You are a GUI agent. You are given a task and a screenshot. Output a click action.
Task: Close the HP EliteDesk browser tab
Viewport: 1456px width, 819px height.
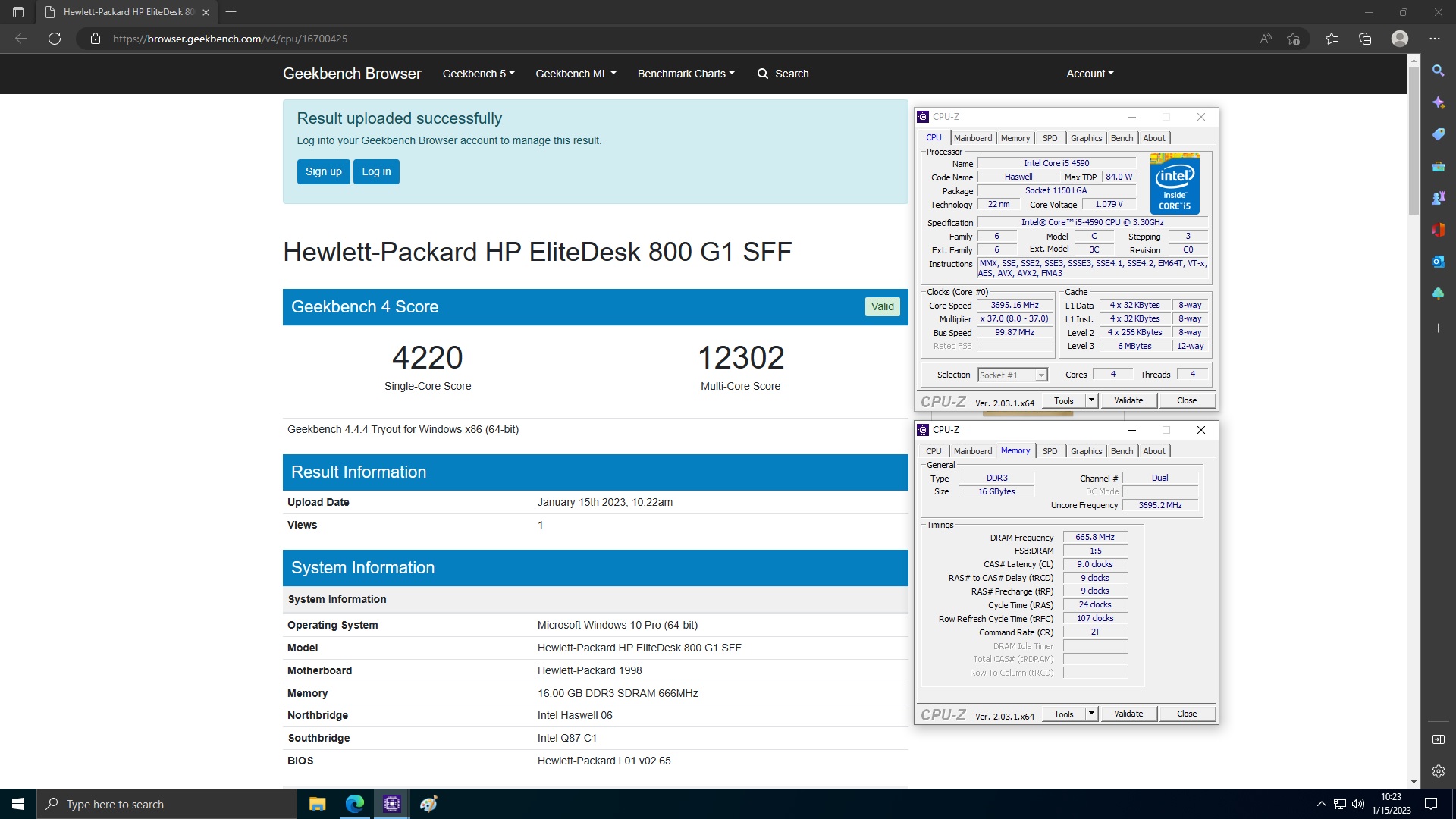click(206, 12)
